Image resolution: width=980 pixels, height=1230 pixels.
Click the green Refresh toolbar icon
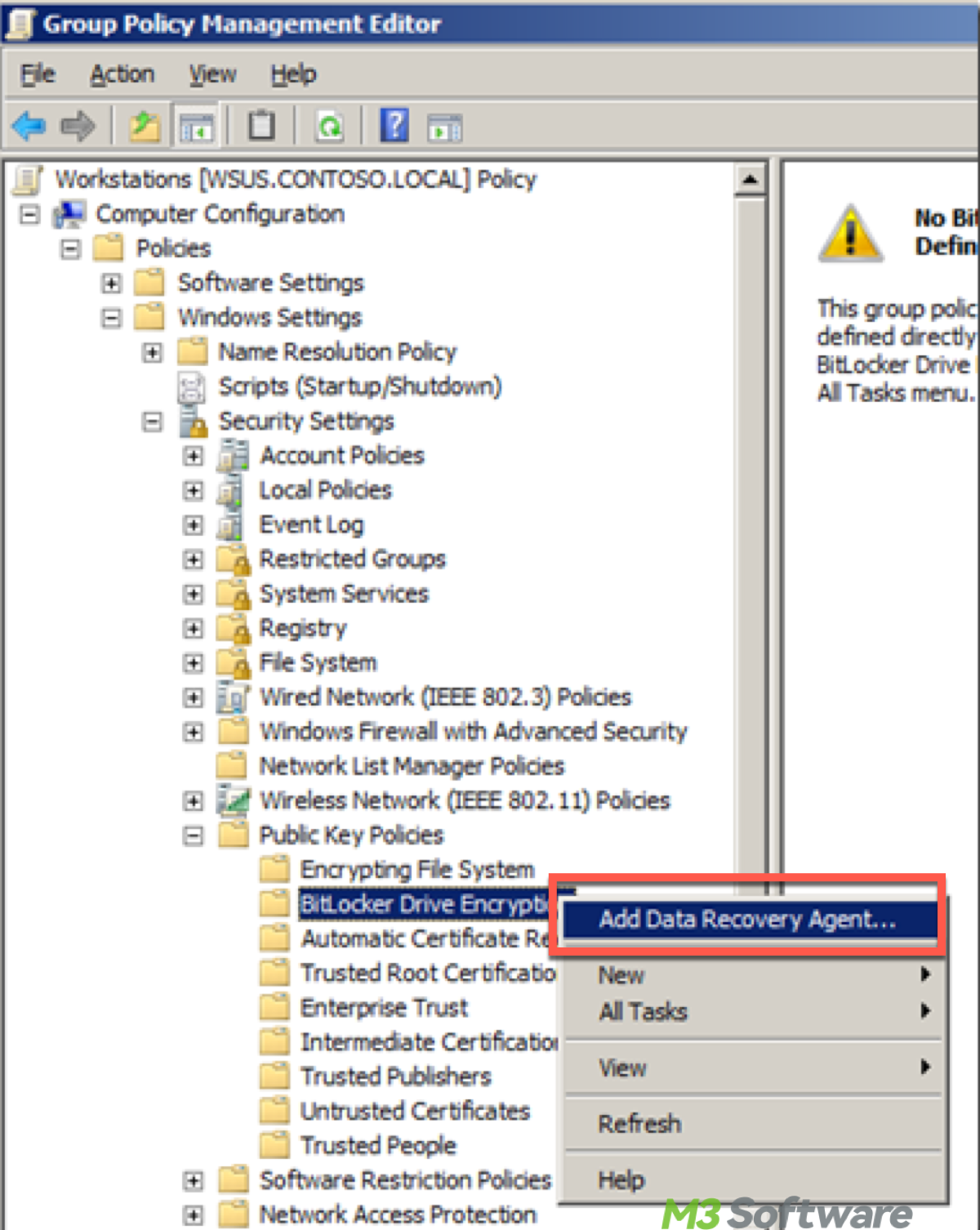coord(329,127)
